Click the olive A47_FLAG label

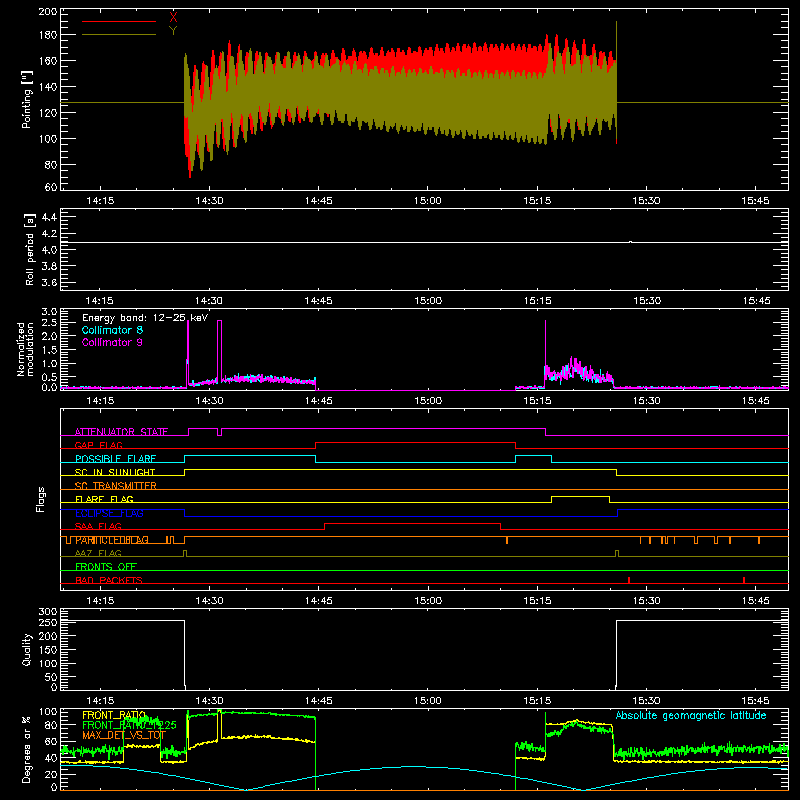click(x=98, y=553)
